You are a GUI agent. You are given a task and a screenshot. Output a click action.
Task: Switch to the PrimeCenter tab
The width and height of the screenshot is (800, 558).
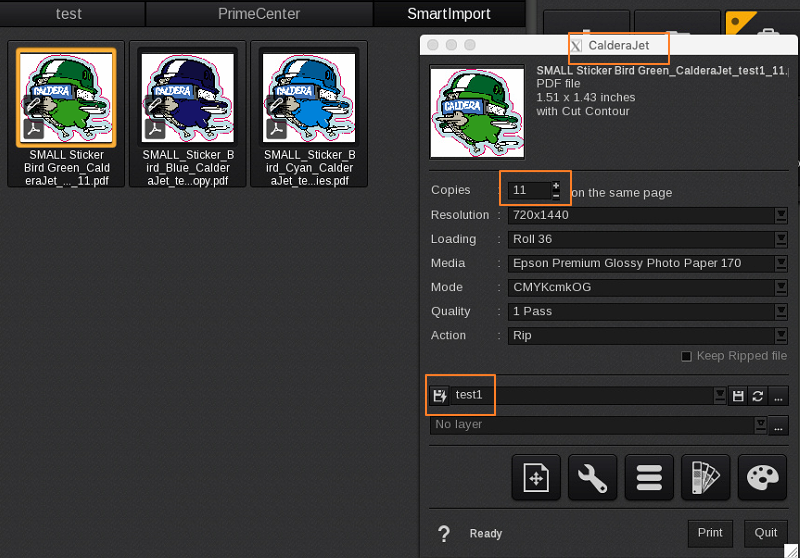tap(259, 14)
